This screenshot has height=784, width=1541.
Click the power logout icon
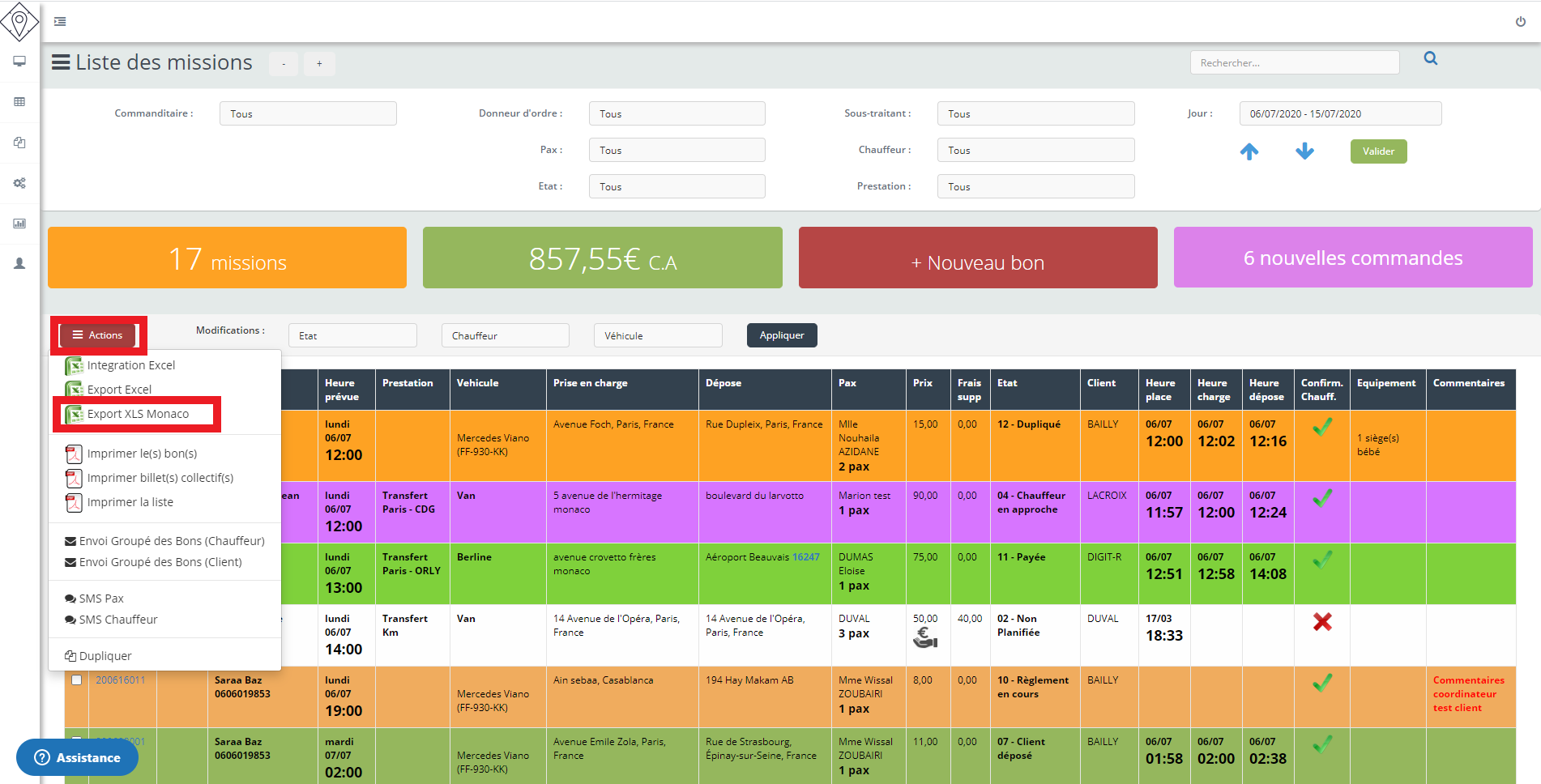[1520, 22]
